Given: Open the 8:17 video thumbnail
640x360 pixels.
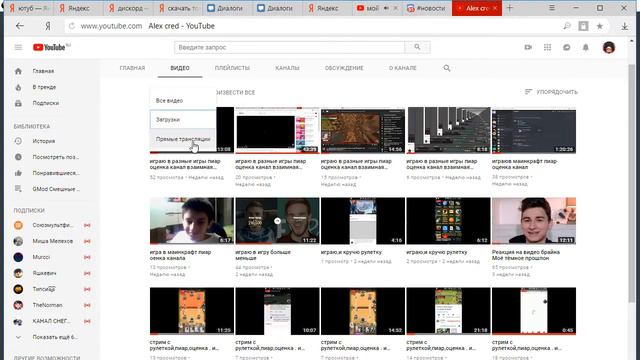Looking at the screenshot, I should click(192, 221).
